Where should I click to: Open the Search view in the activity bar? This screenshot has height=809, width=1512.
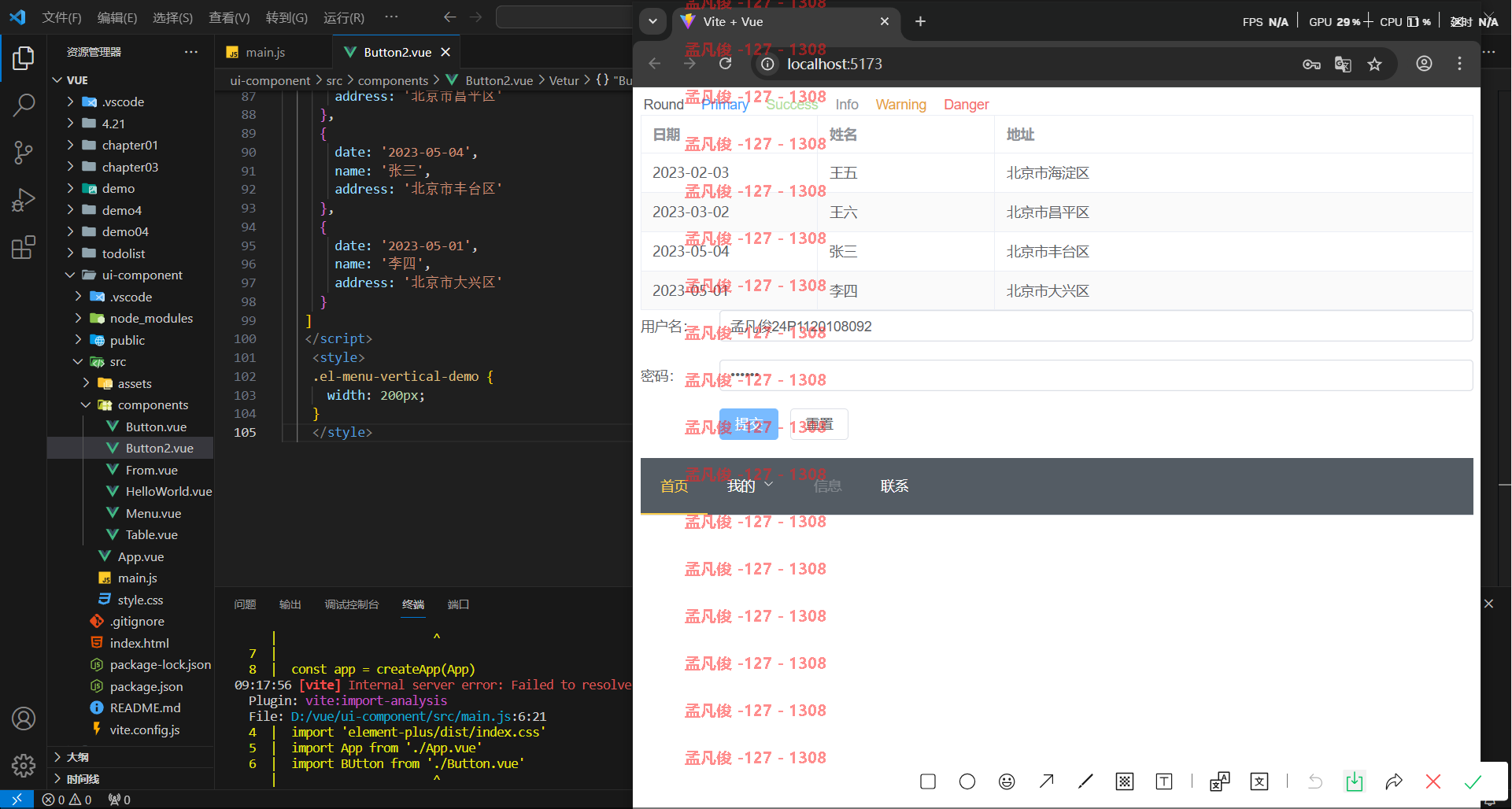[x=24, y=105]
